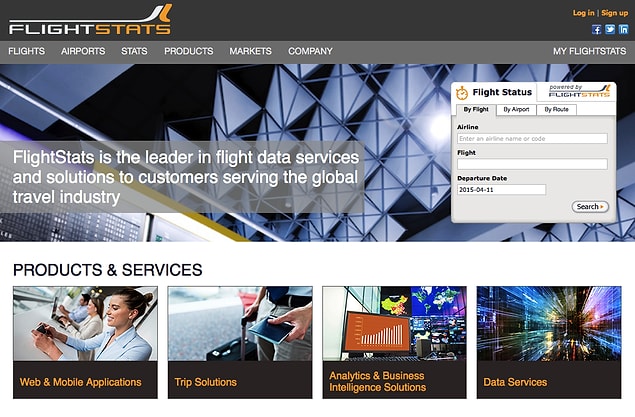
Task: Open the Trip Solutions thumbnail image
Action: [x=240, y=323]
